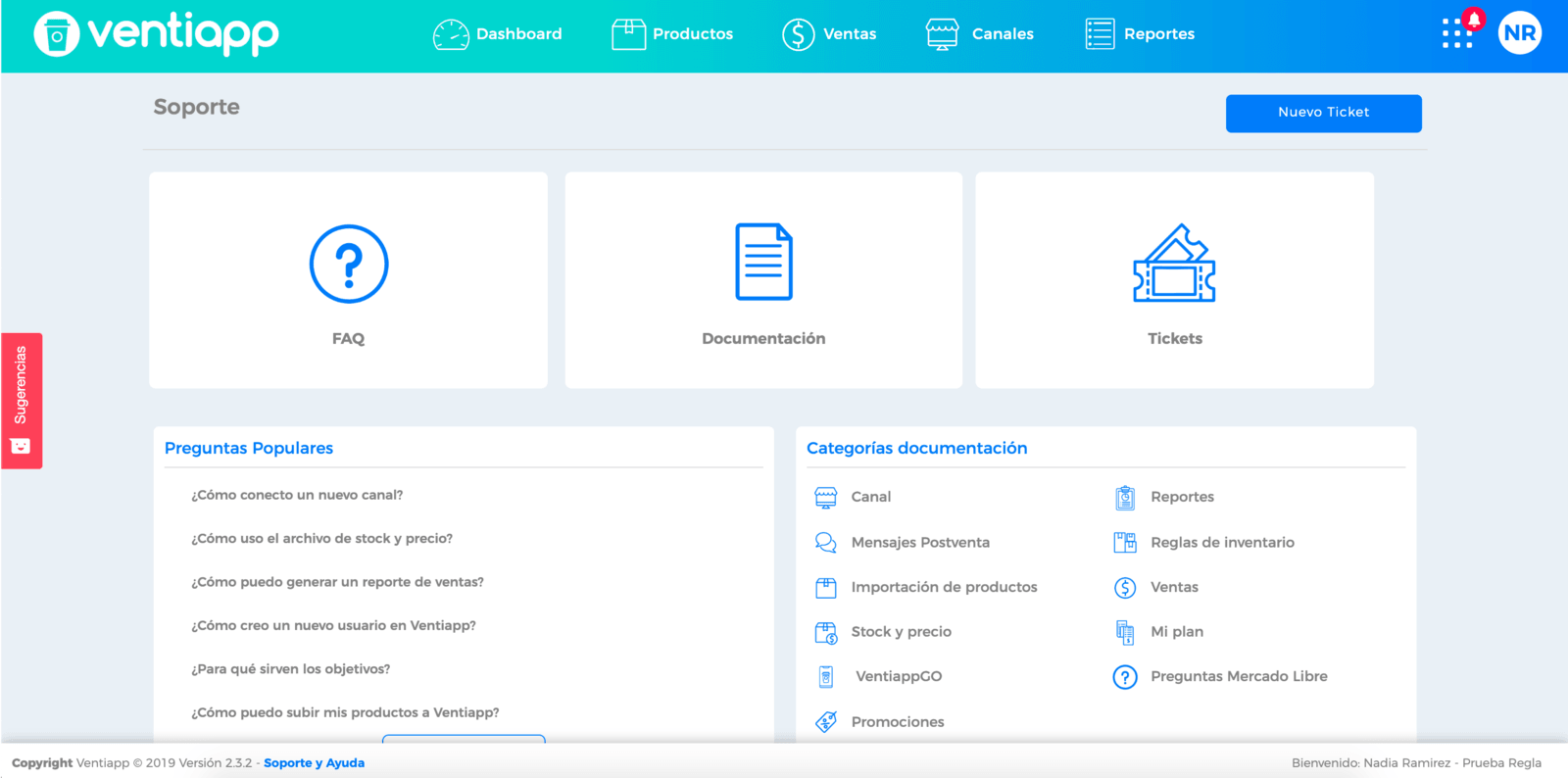The width and height of the screenshot is (1568, 778).
Task: Click the Ventiapp logo
Action: tap(156, 33)
